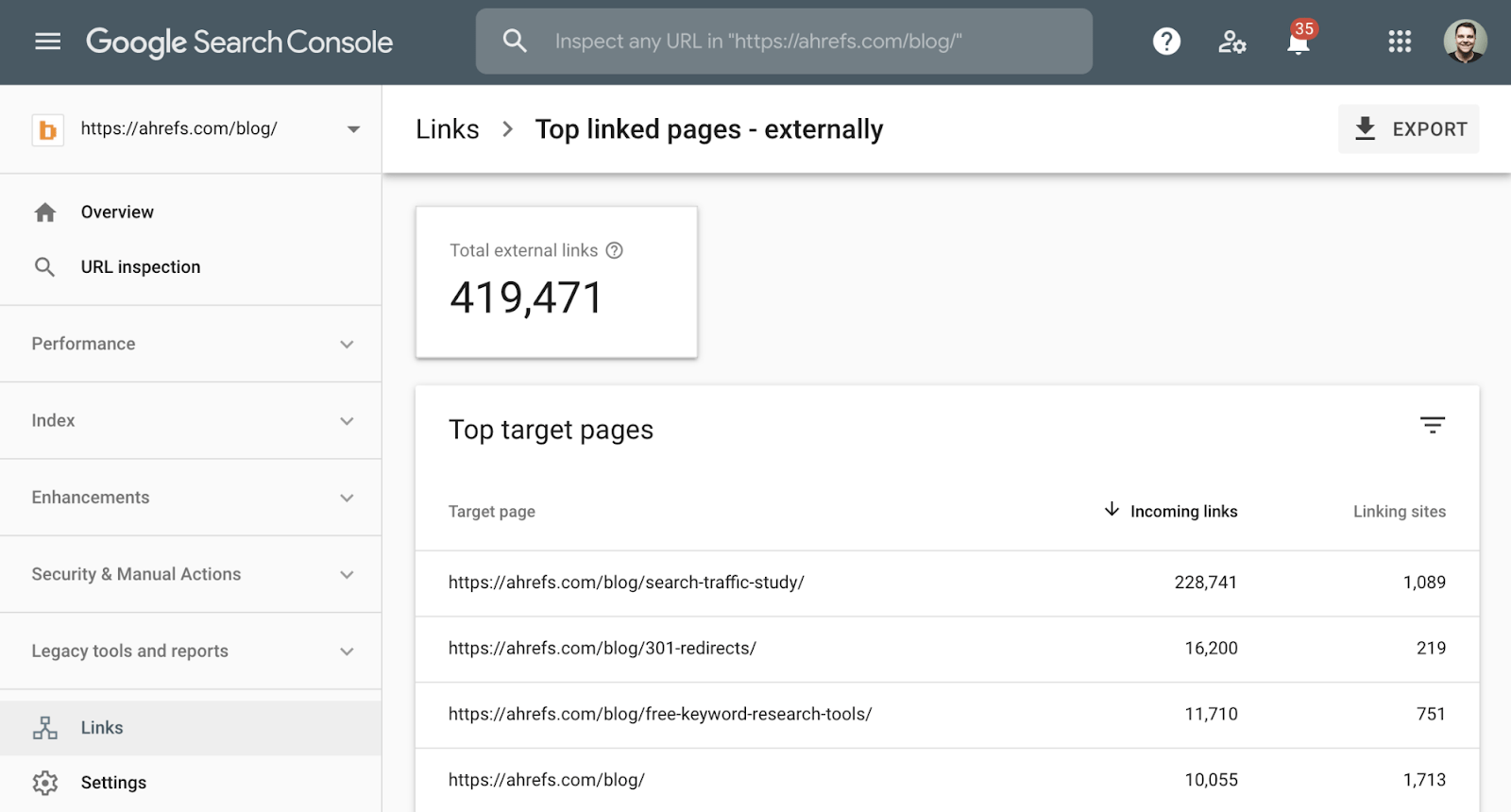Open the notifications bell with 35 alerts
This screenshot has width=1511, height=812.
[x=1299, y=42]
